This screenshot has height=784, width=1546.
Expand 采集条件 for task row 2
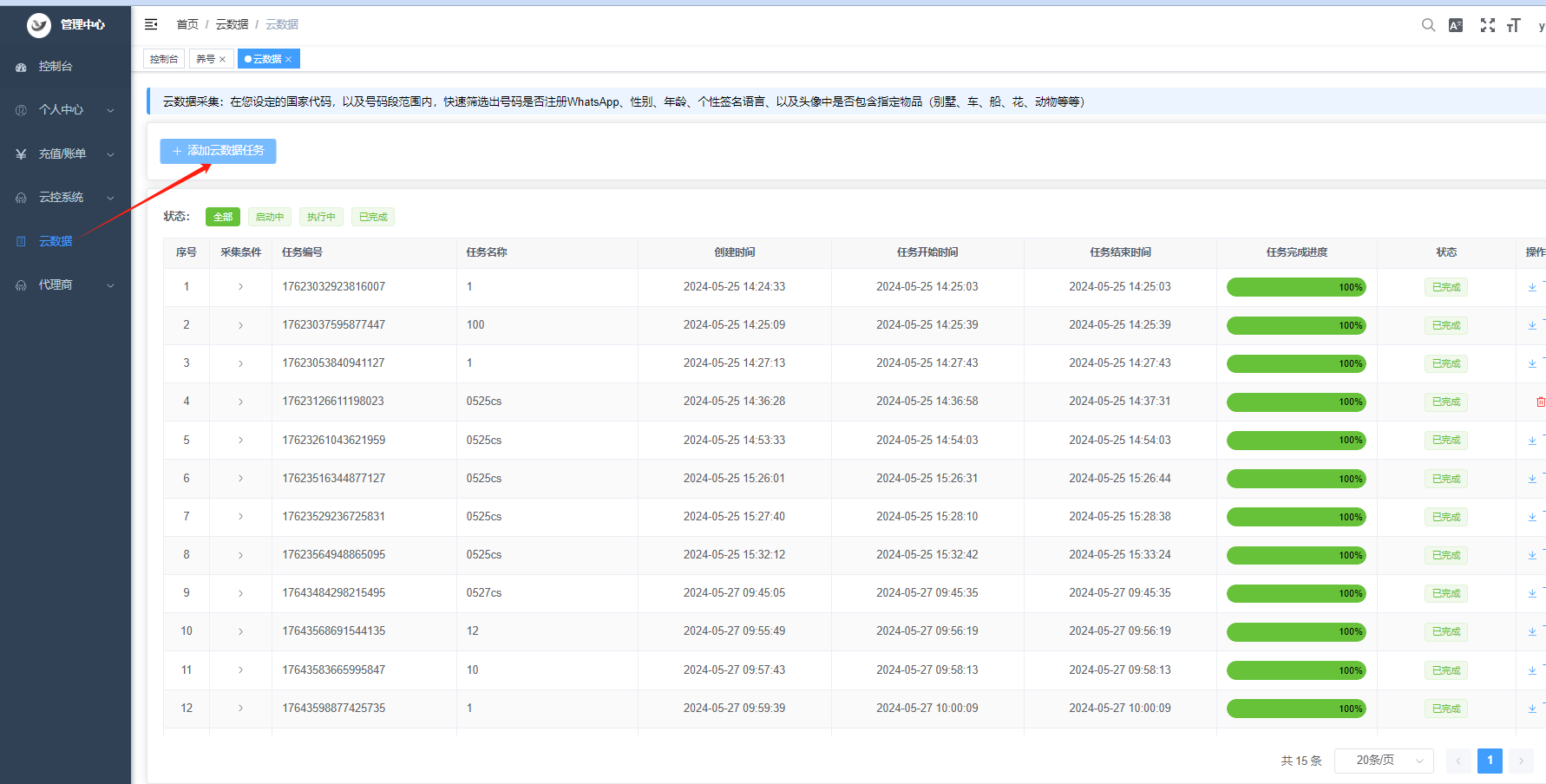[240, 325]
